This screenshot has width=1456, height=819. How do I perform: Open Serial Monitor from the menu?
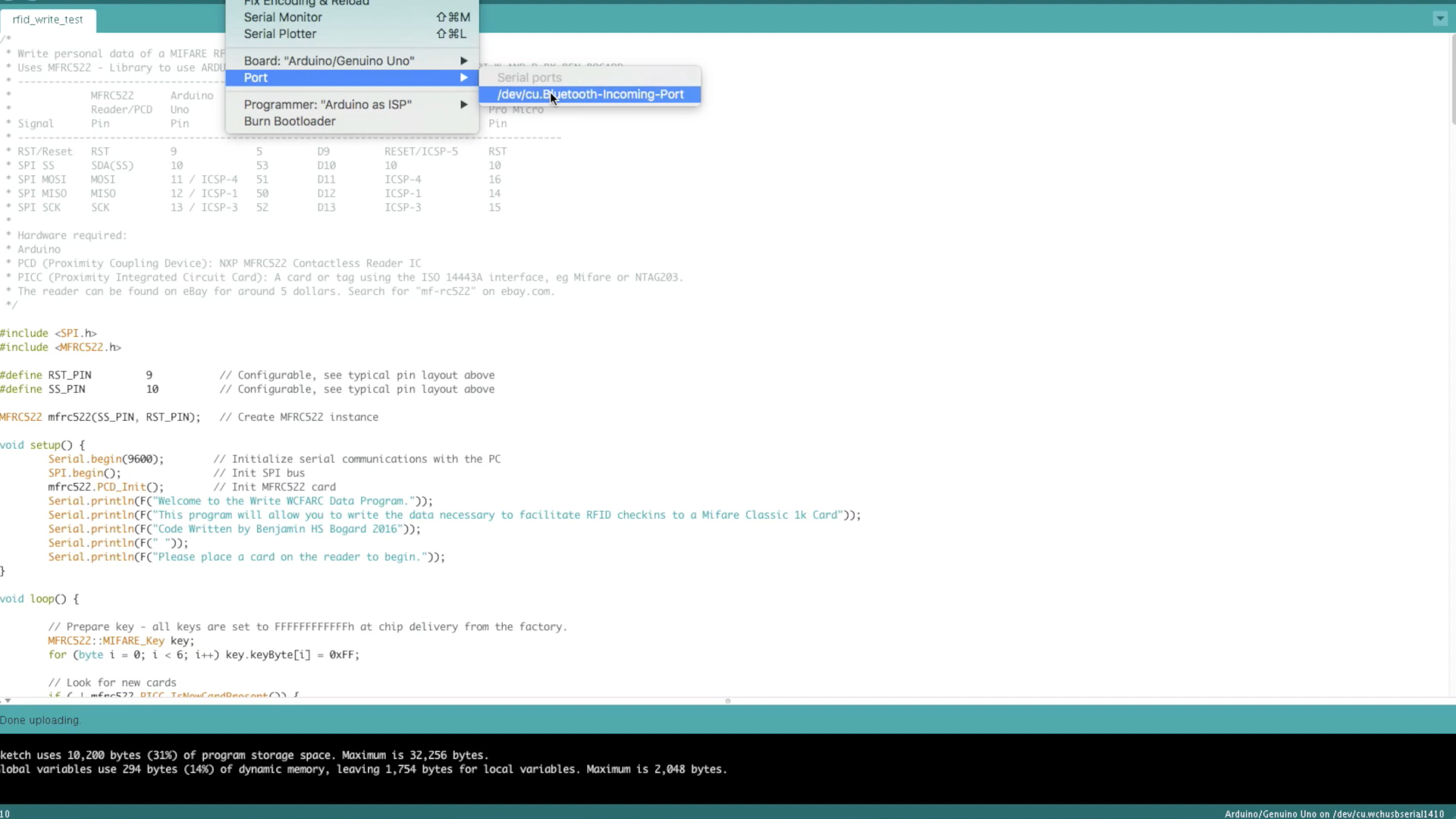(283, 17)
